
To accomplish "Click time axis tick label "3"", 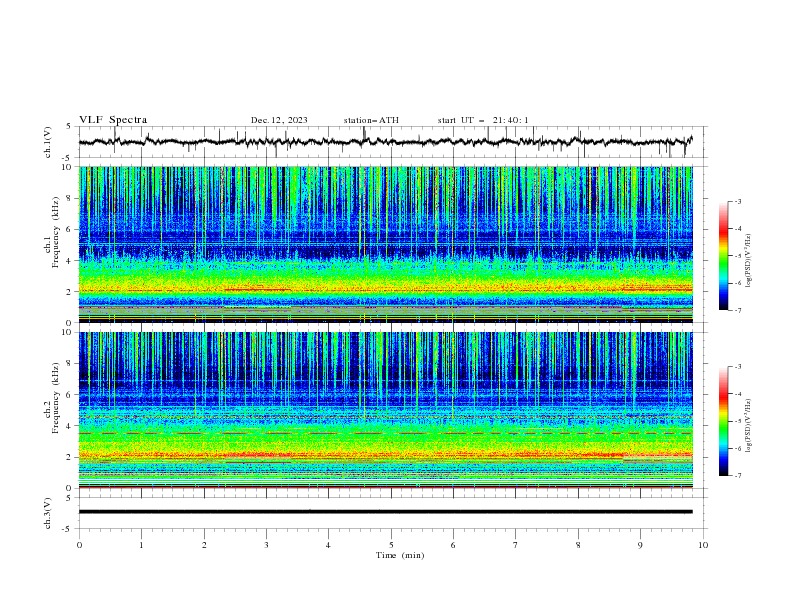I will coord(266,545).
